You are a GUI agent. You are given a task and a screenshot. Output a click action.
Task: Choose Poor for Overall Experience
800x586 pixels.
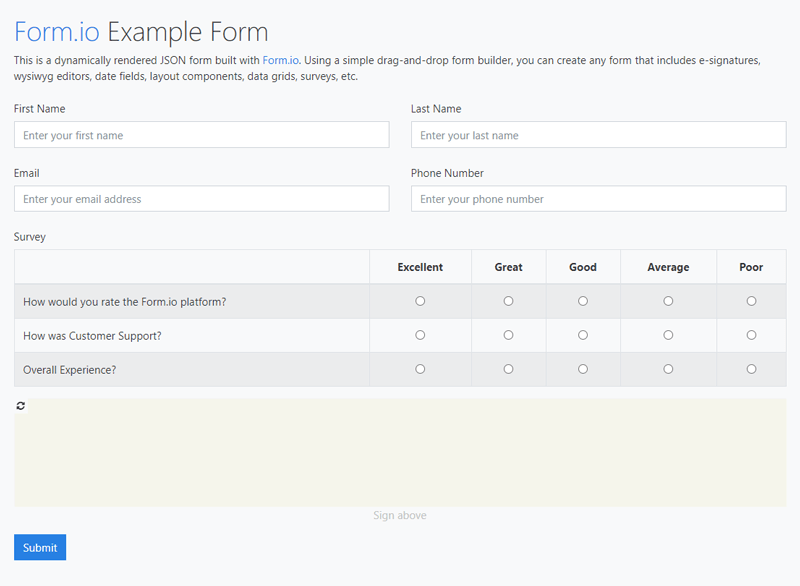(751, 369)
